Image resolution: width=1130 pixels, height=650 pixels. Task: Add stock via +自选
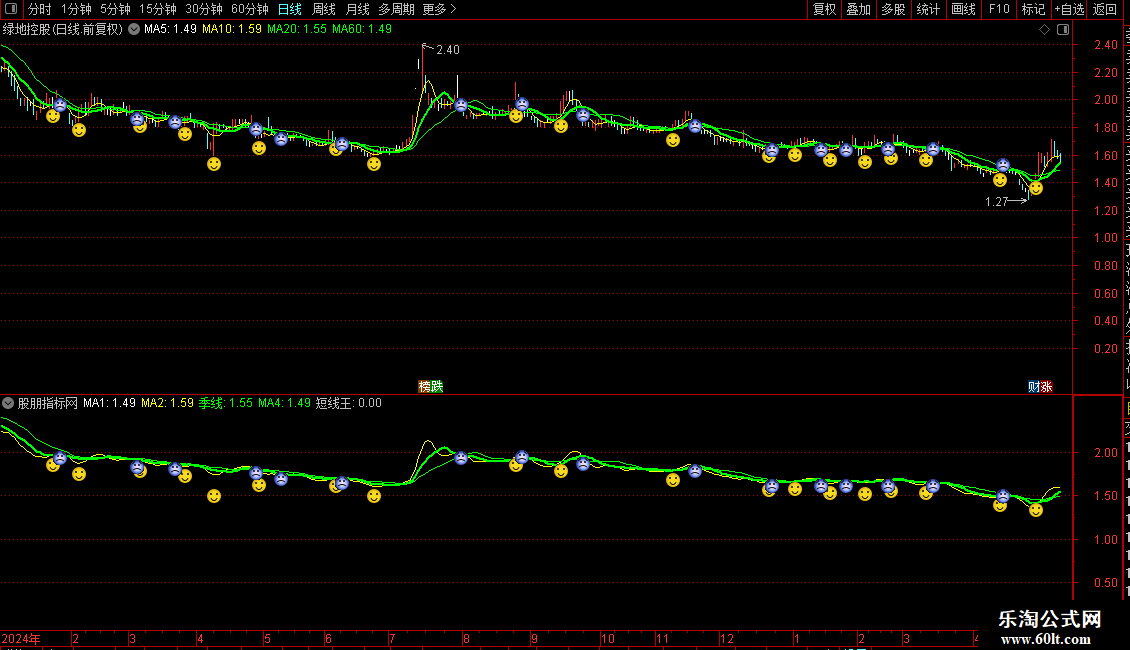click(x=1069, y=9)
